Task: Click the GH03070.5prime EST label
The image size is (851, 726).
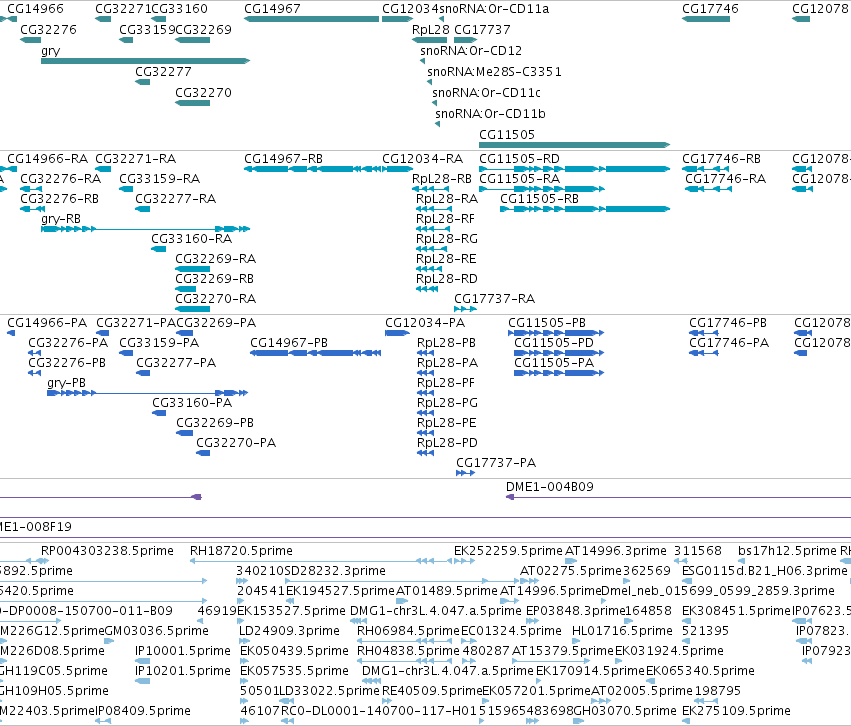Action: click(625, 711)
